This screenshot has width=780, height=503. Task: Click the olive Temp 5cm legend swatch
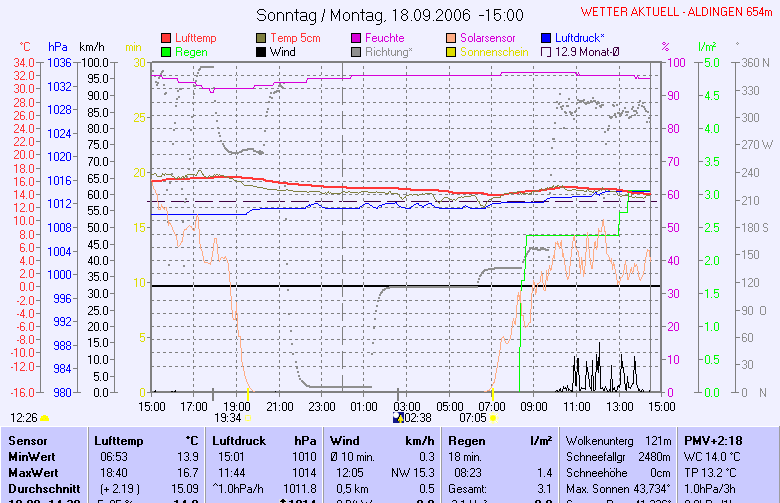click(x=262, y=38)
